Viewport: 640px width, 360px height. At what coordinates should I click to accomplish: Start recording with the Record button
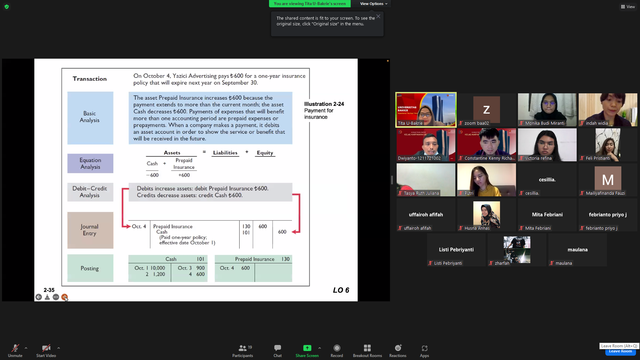337,350
